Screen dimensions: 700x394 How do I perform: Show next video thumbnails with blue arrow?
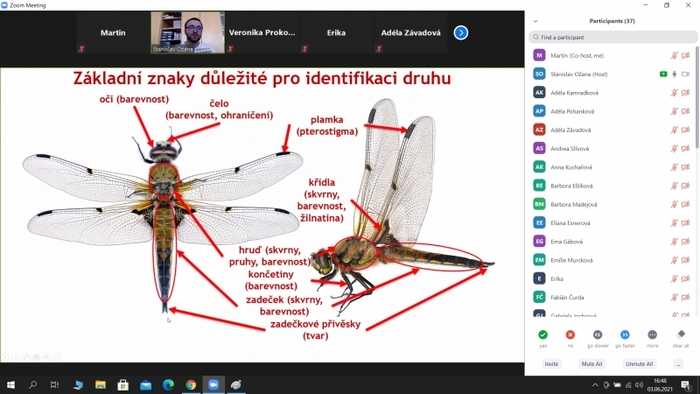[x=461, y=33]
